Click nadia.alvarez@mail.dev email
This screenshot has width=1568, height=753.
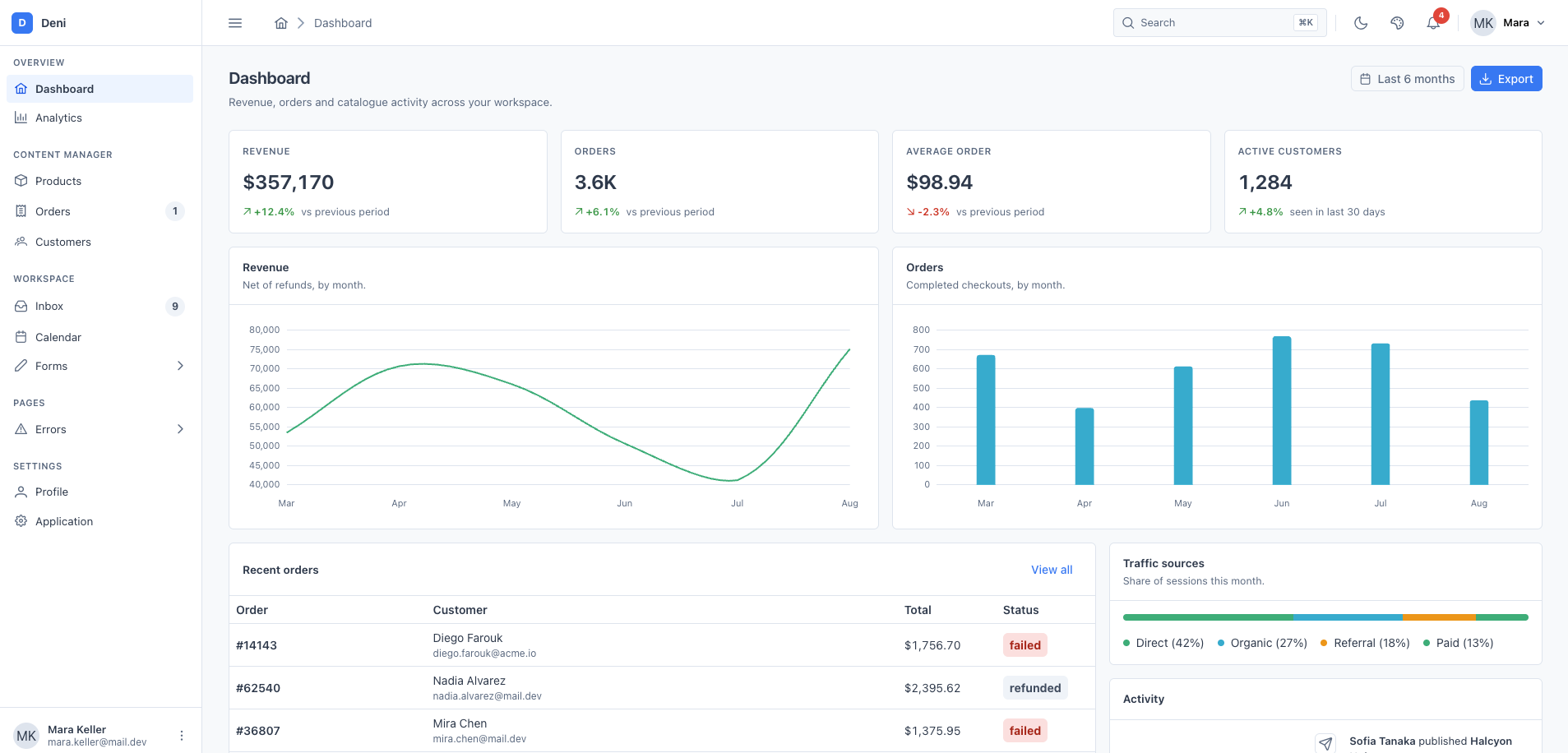[x=488, y=696]
